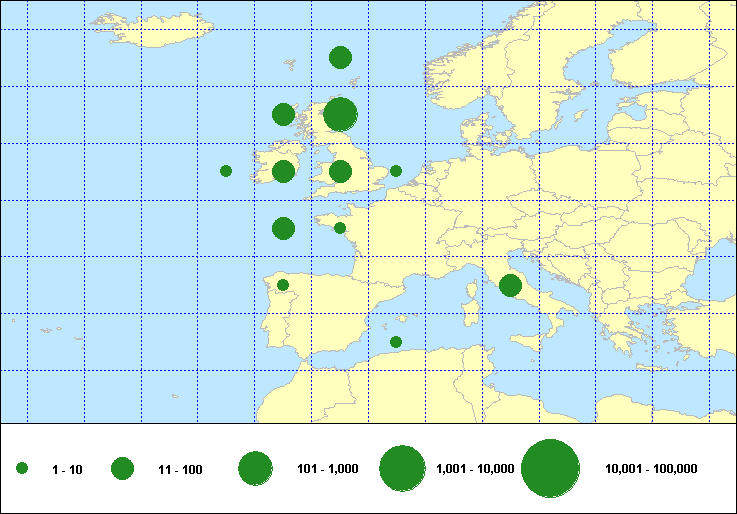Click the "1,001 - 10,000" legend label
The image size is (737, 514).
475,469
